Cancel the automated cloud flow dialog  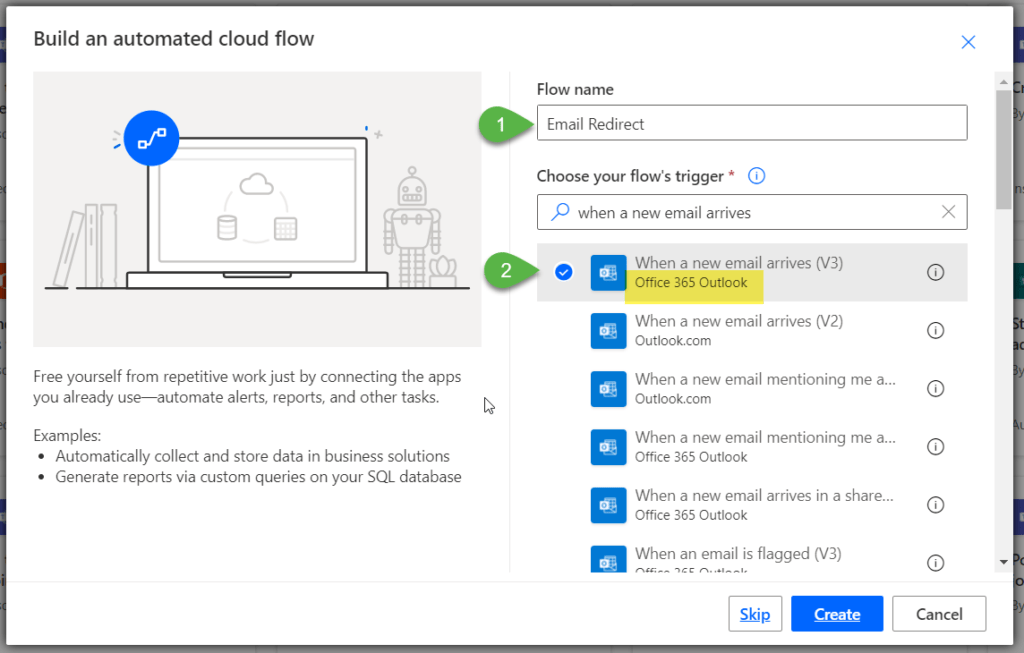pyautogui.click(x=939, y=614)
